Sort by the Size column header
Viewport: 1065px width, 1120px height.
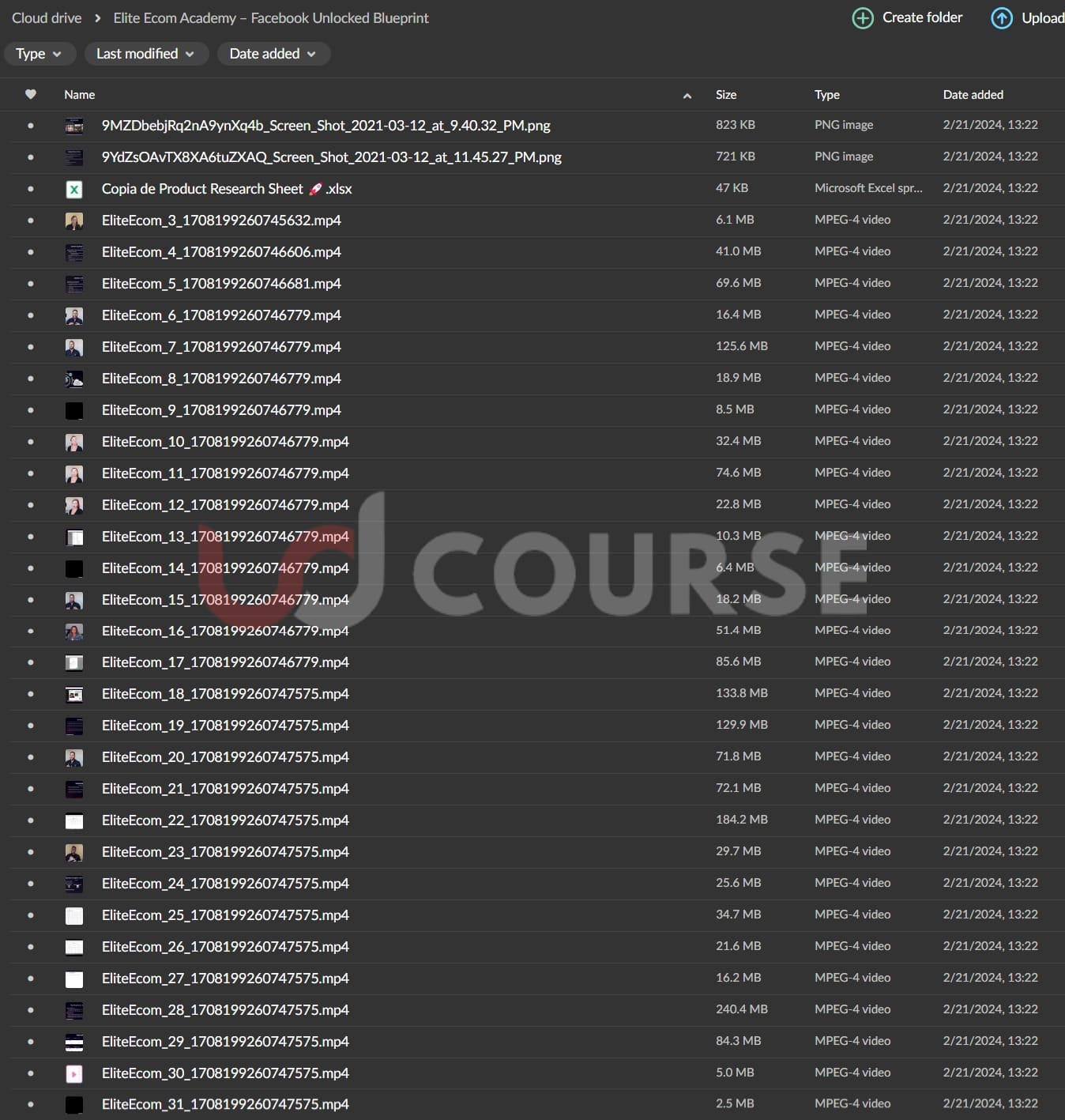(725, 95)
